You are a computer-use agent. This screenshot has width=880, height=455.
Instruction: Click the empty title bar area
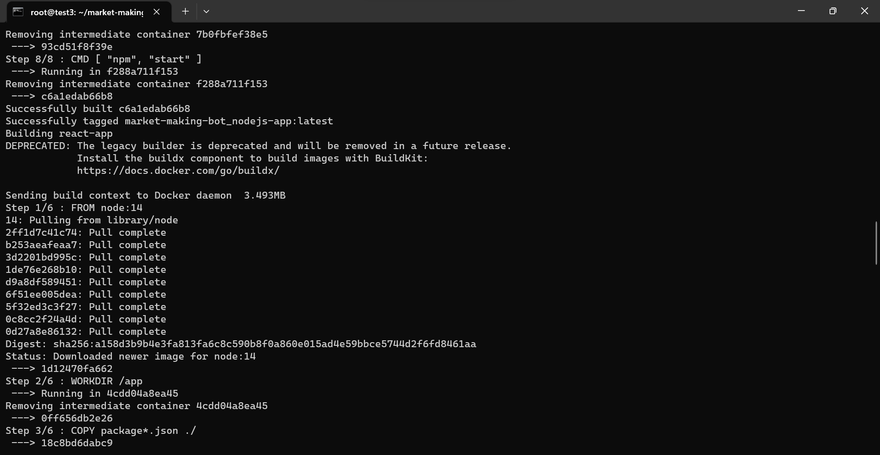point(500,11)
